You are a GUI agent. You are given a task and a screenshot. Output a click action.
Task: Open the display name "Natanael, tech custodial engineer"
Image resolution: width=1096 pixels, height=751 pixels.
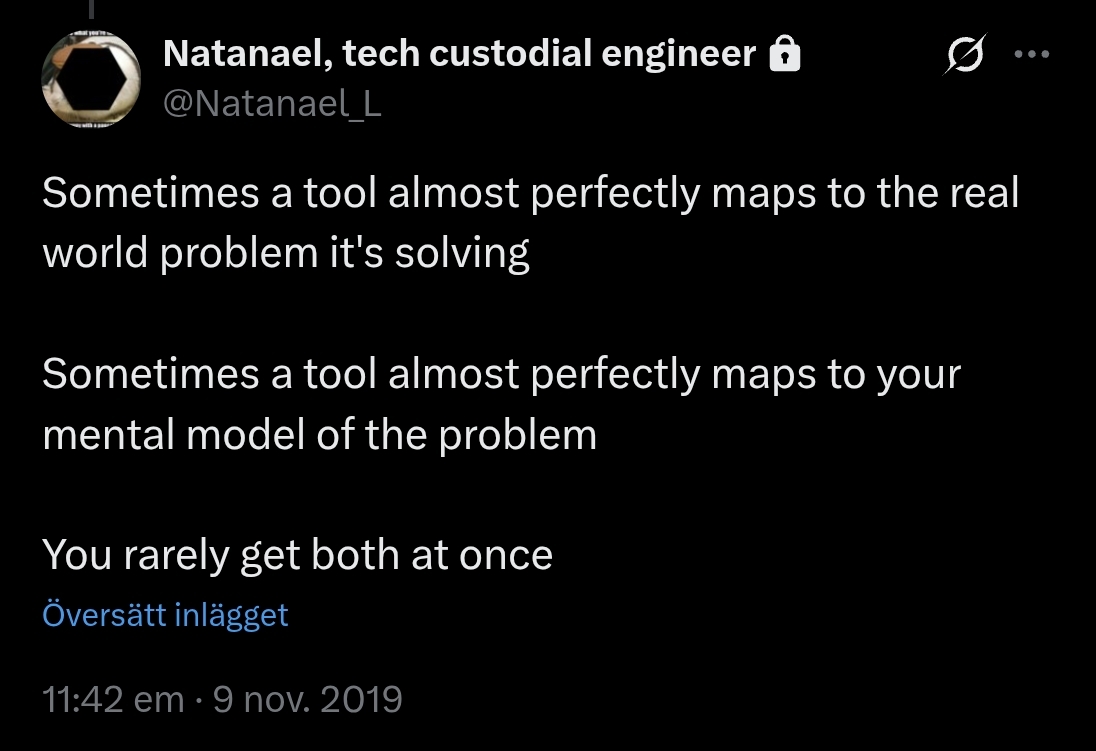(459, 54)
